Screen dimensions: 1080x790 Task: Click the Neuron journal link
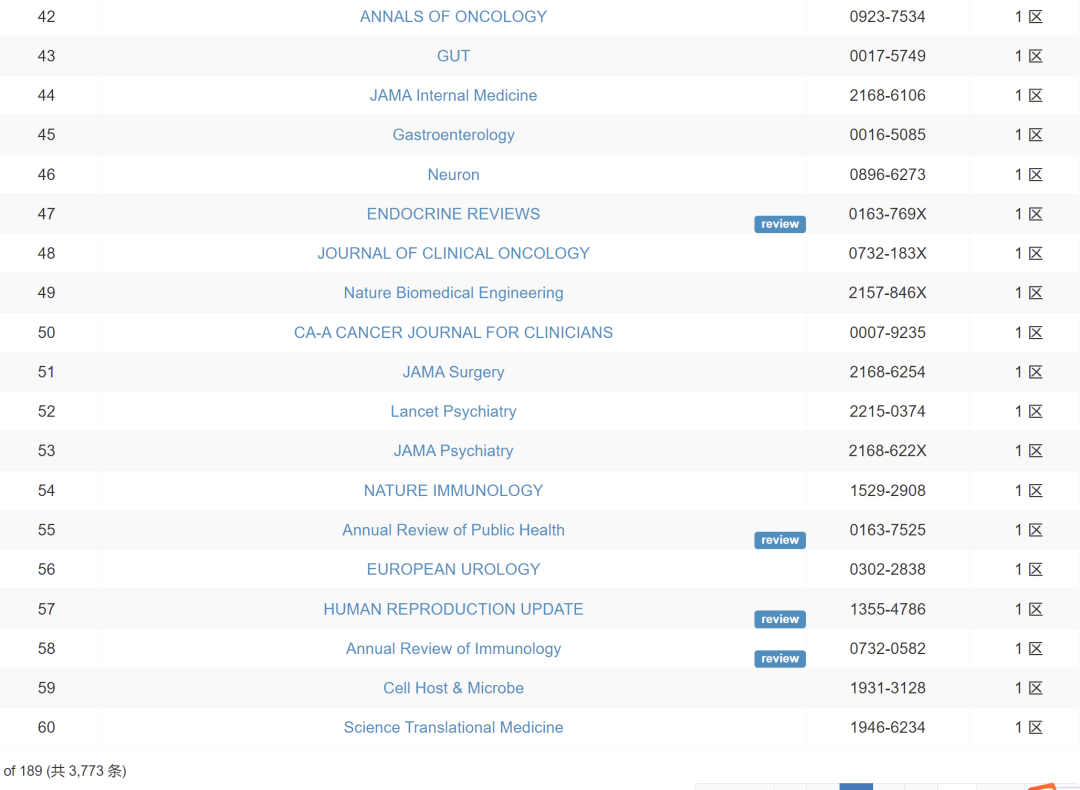(x=453, y=174)
